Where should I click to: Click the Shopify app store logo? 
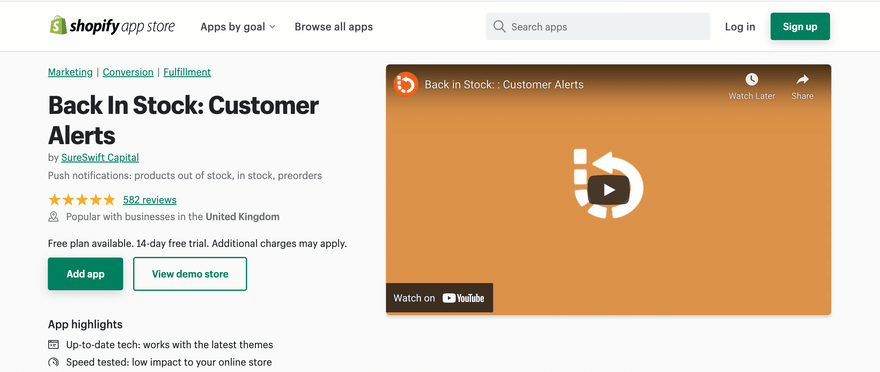click(x=112, y=26)
